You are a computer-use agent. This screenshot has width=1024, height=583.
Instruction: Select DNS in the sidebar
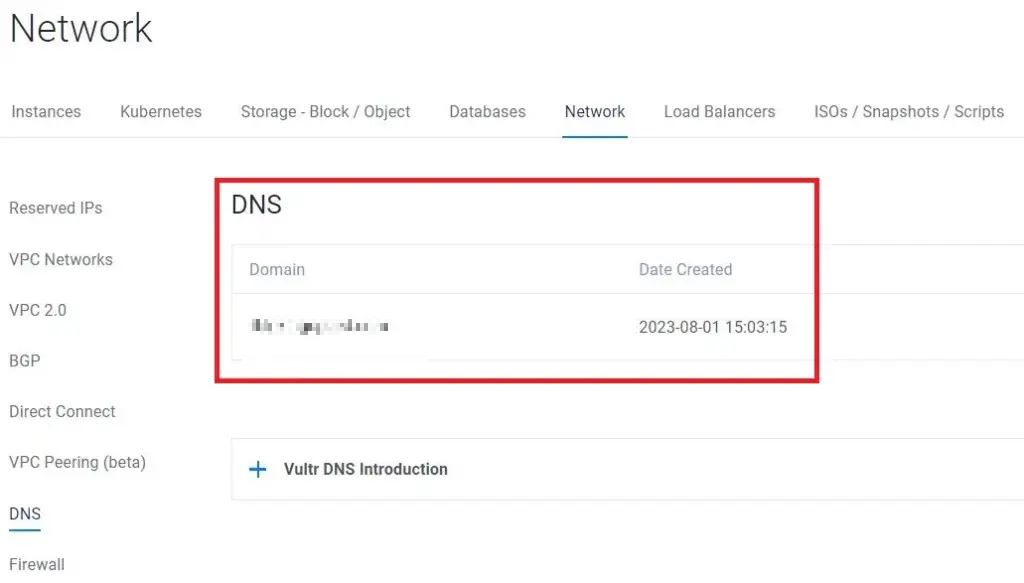point(25,514)
